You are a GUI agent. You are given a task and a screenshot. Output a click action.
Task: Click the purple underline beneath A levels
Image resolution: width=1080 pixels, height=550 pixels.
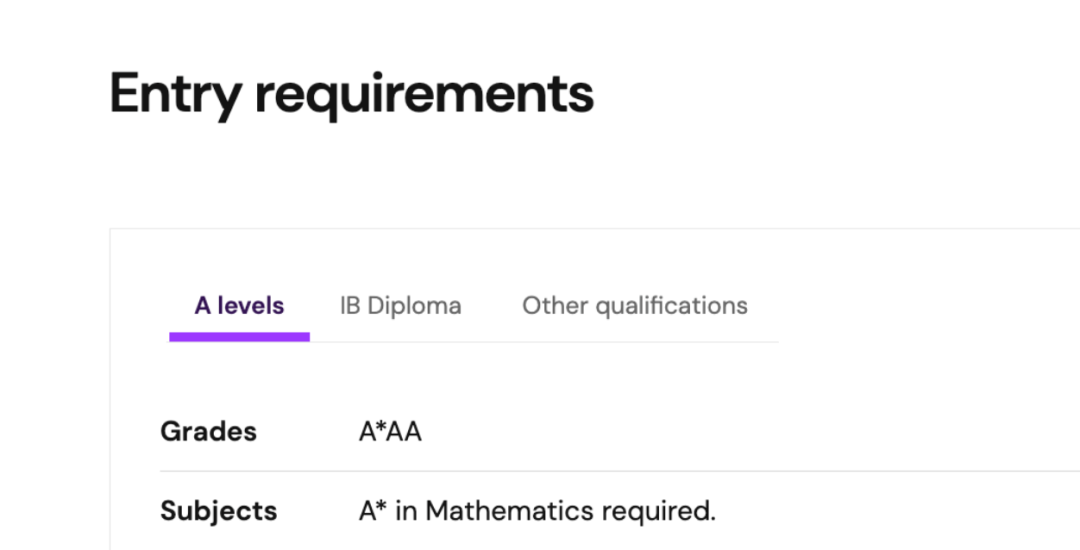click(239, 337)
